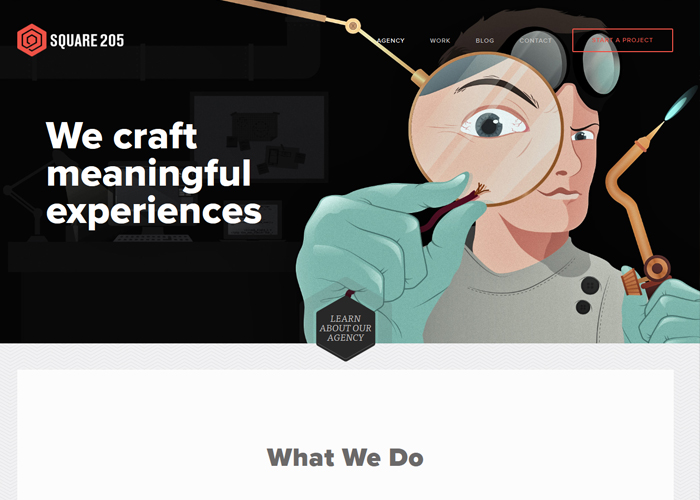Click the brass magnifying glass arm joint
The width and height of the screenshot is (700, 500).
[353, 26]
